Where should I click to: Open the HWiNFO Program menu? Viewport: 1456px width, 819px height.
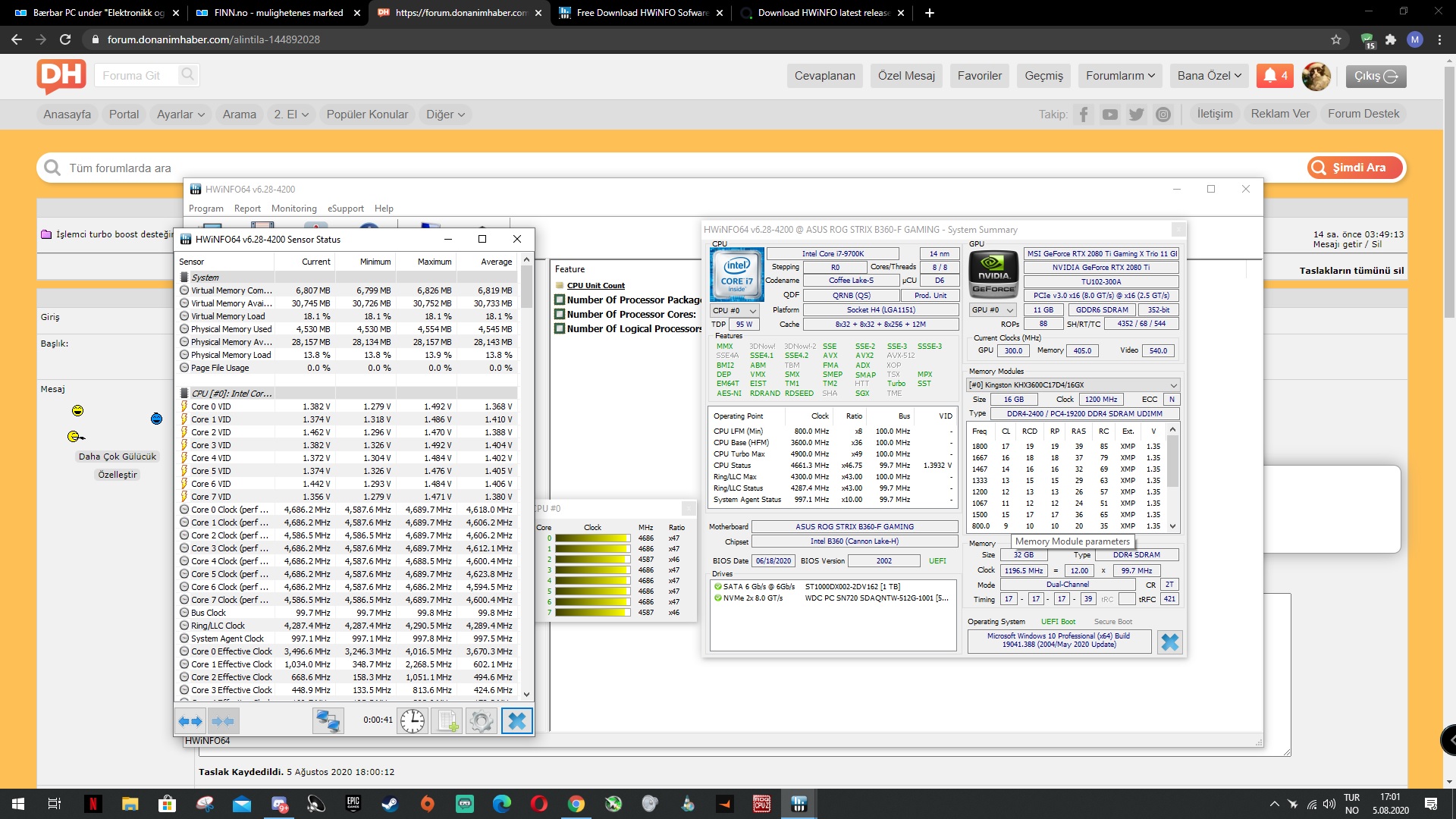(x=206, y=209)
